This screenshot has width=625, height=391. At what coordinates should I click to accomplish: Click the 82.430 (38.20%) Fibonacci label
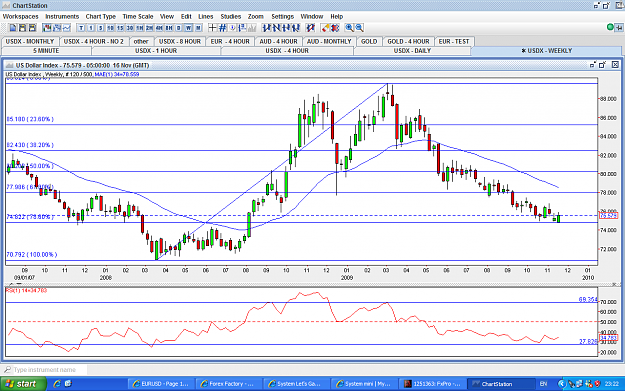(30, 145)
